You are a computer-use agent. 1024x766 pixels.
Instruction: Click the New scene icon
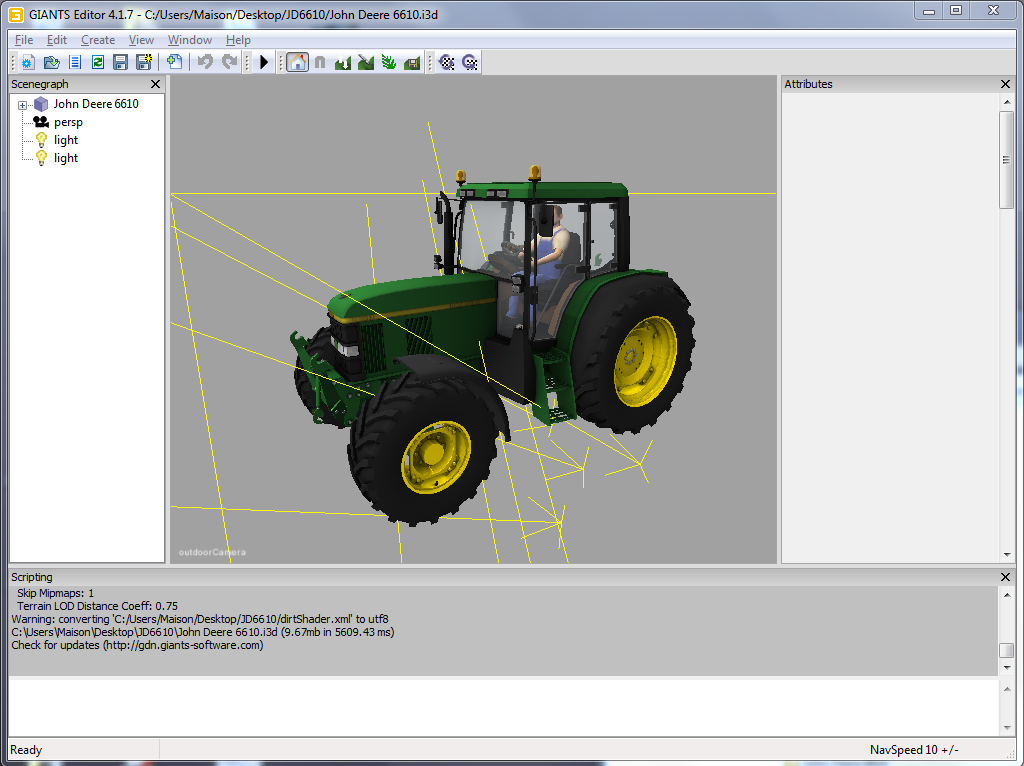27,63
